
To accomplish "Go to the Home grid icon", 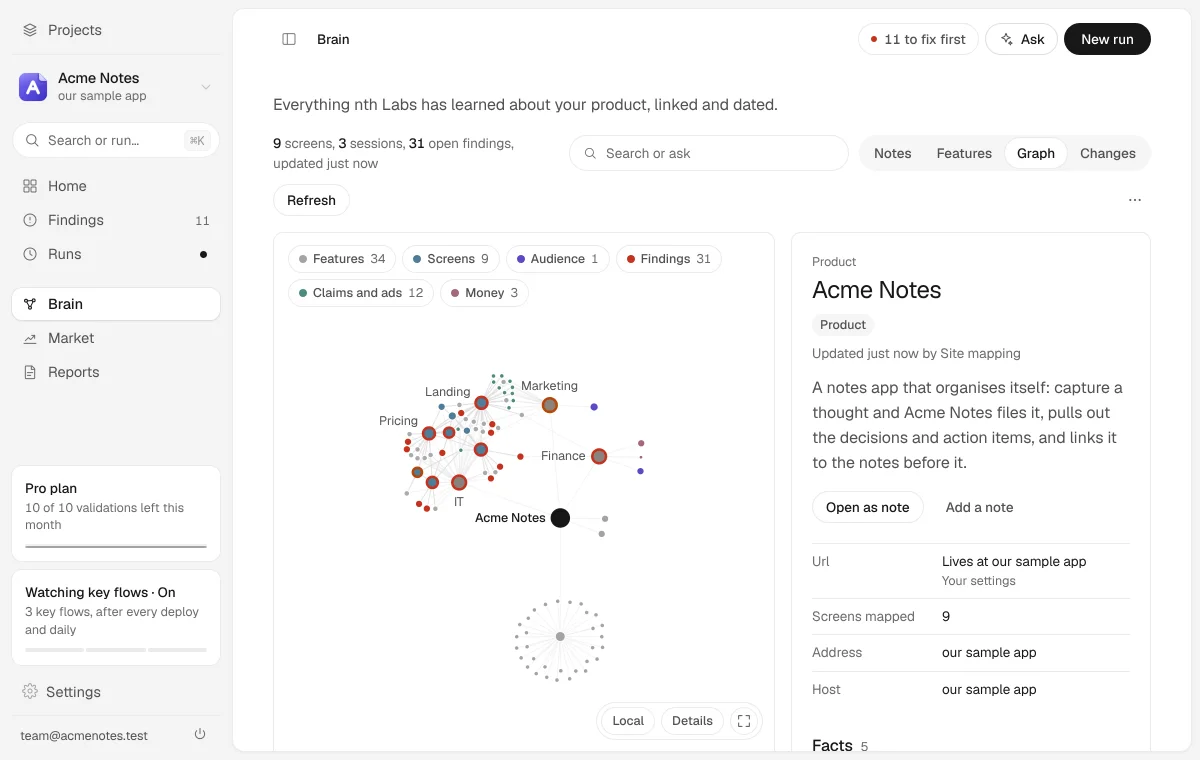I will tap(30, 186).
